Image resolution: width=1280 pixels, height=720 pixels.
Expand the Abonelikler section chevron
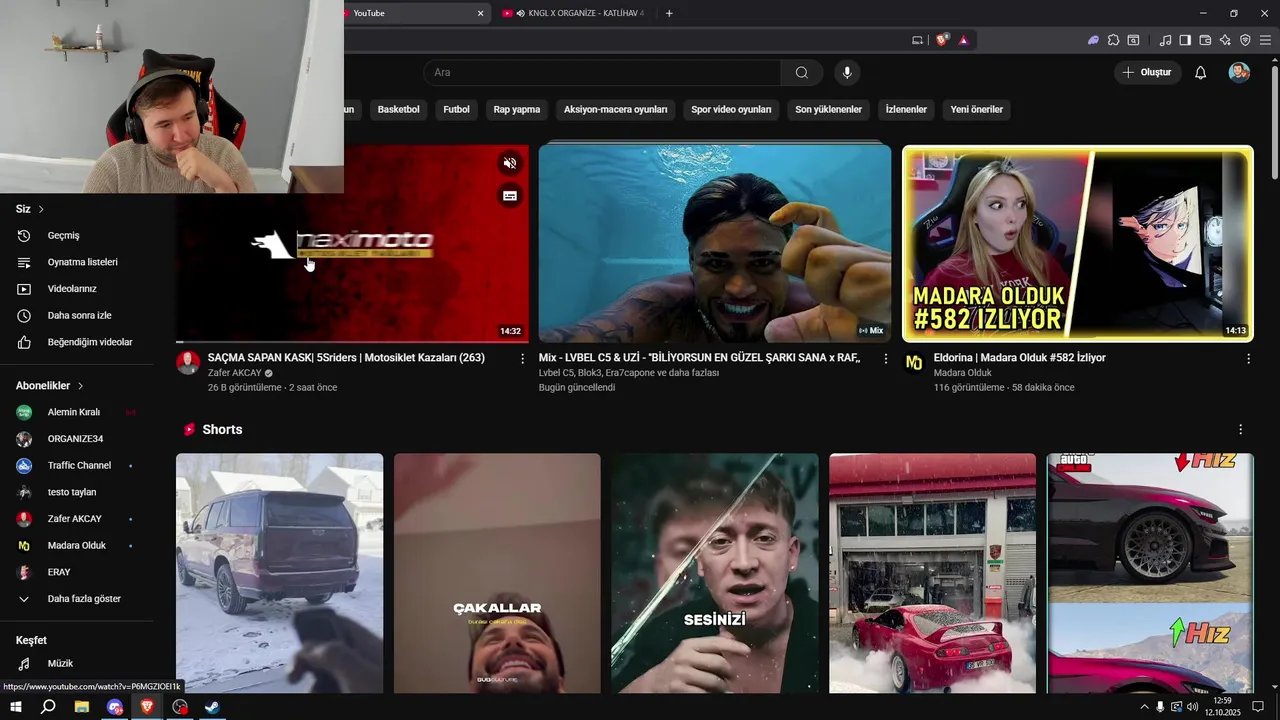click(x=80, y=386)
